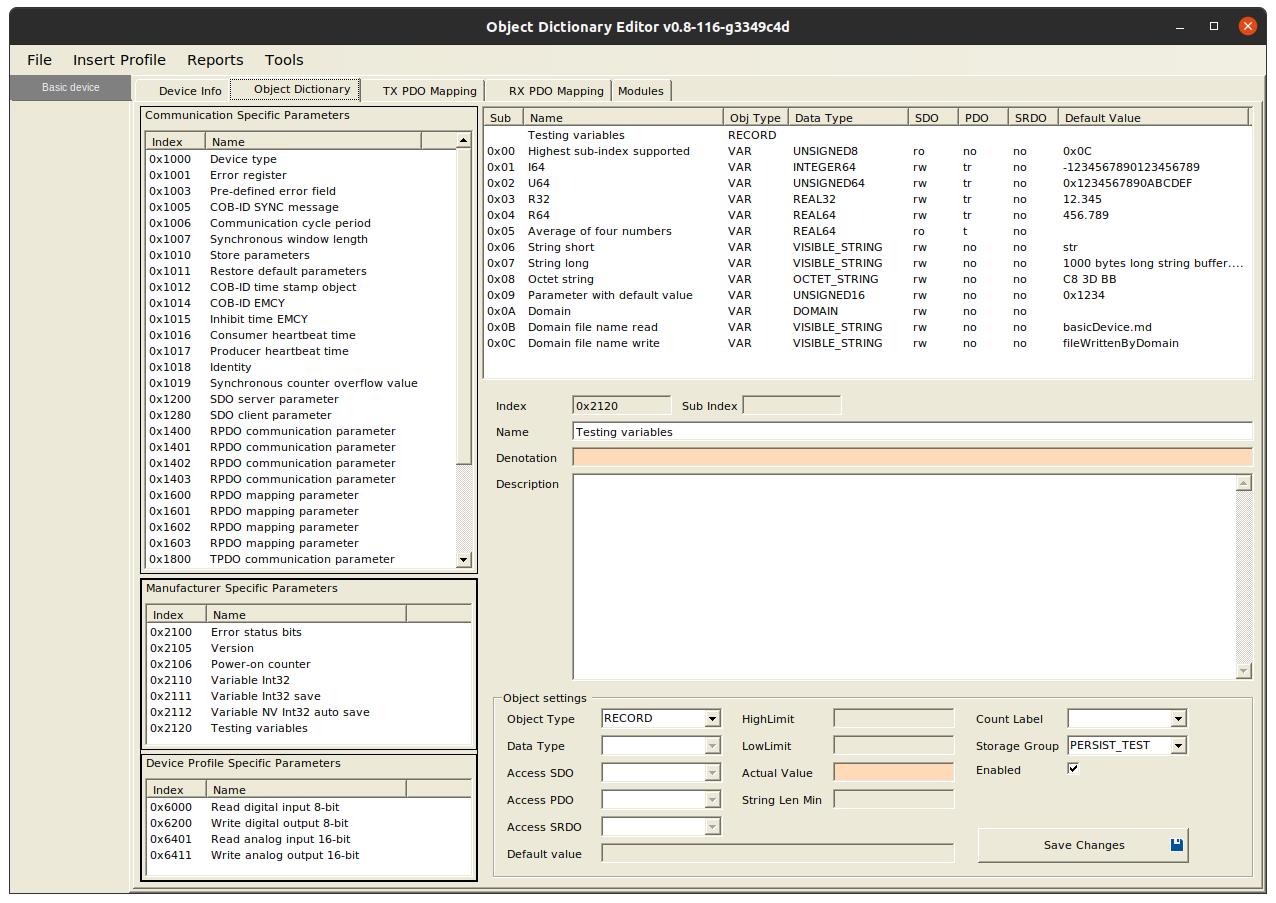This screenshot has height=903, width=1276.
Task: Open the Modules tab
Action: click(641, 91)
